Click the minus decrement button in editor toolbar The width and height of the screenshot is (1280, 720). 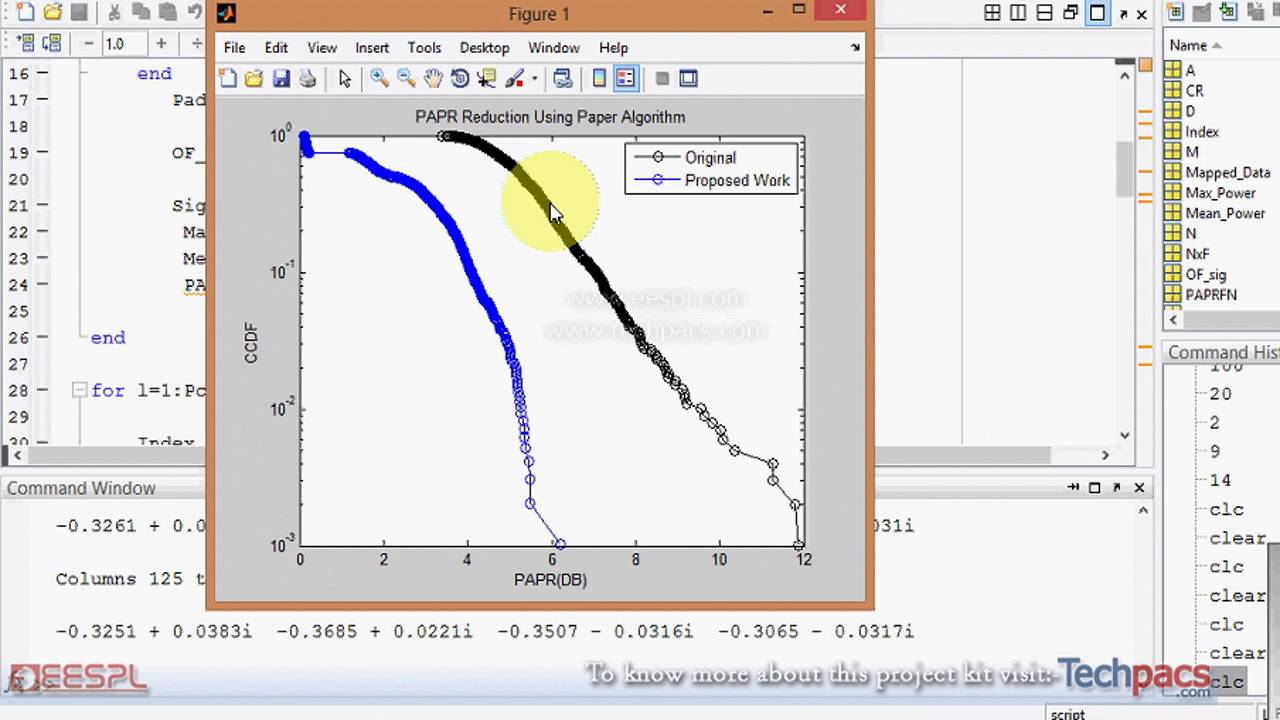[89, 43]
